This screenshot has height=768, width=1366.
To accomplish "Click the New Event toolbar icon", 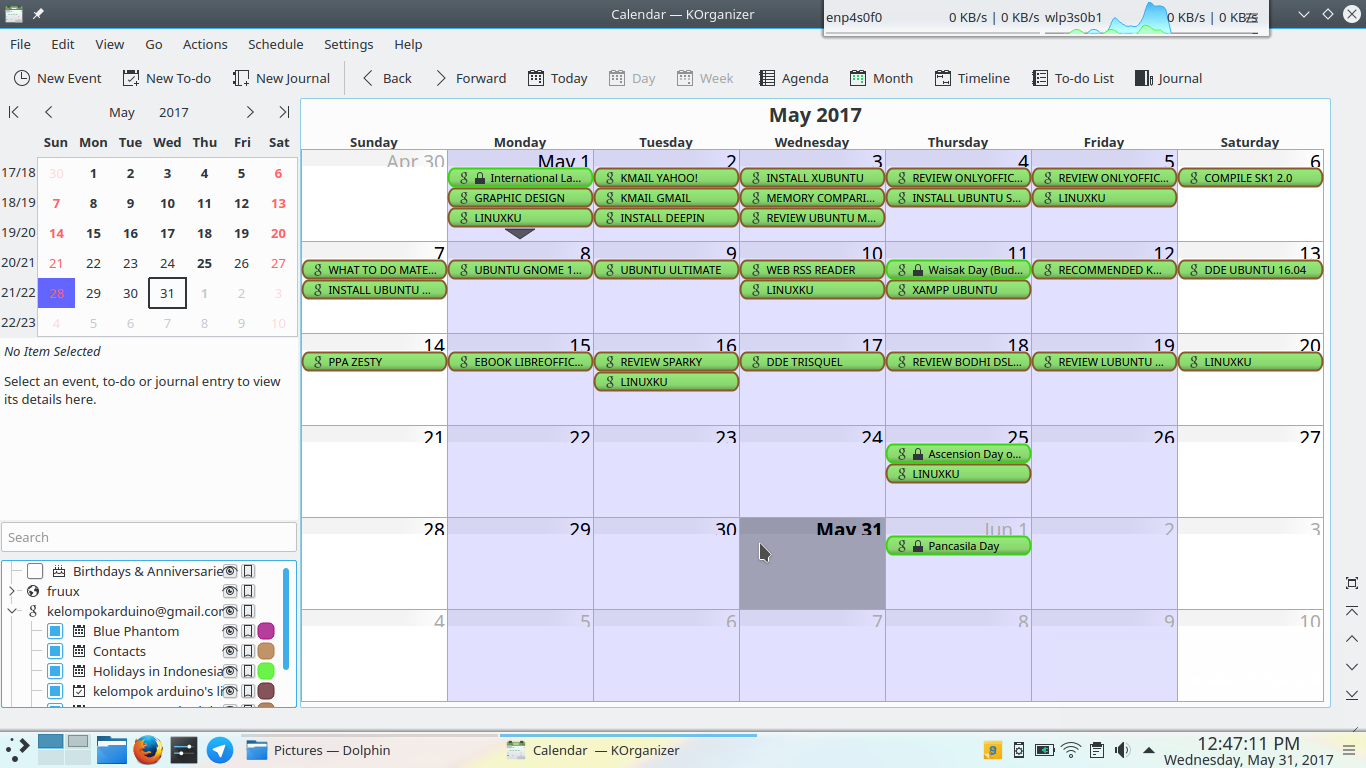I will (21, 78).
